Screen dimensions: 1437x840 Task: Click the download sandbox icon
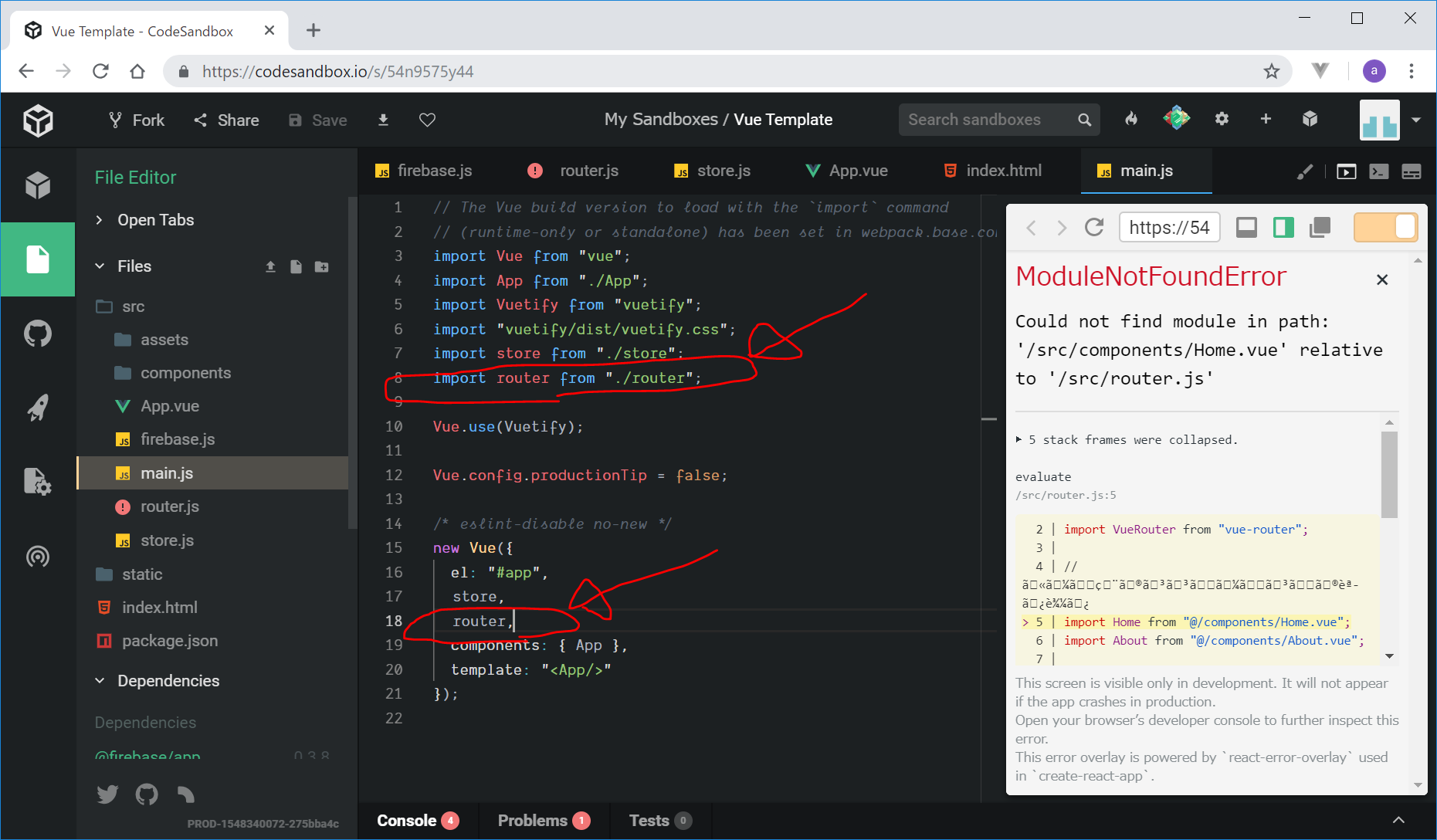click(383, 120)
